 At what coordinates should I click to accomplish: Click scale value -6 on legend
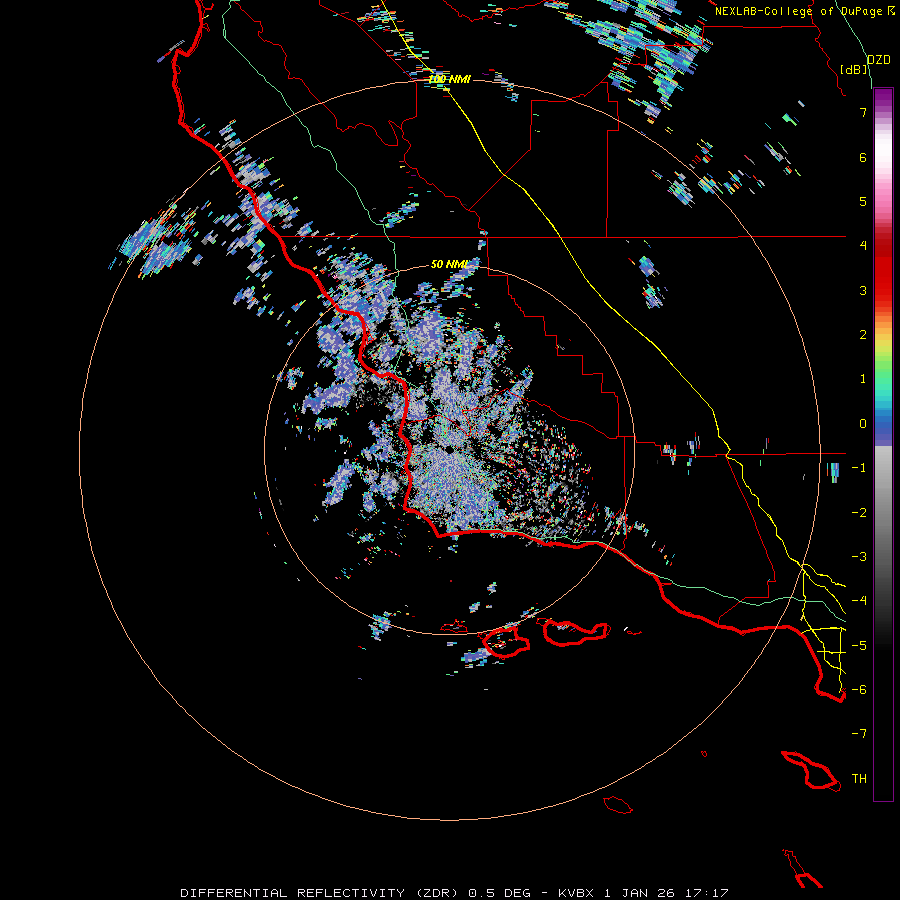click(x=859, y=690)
